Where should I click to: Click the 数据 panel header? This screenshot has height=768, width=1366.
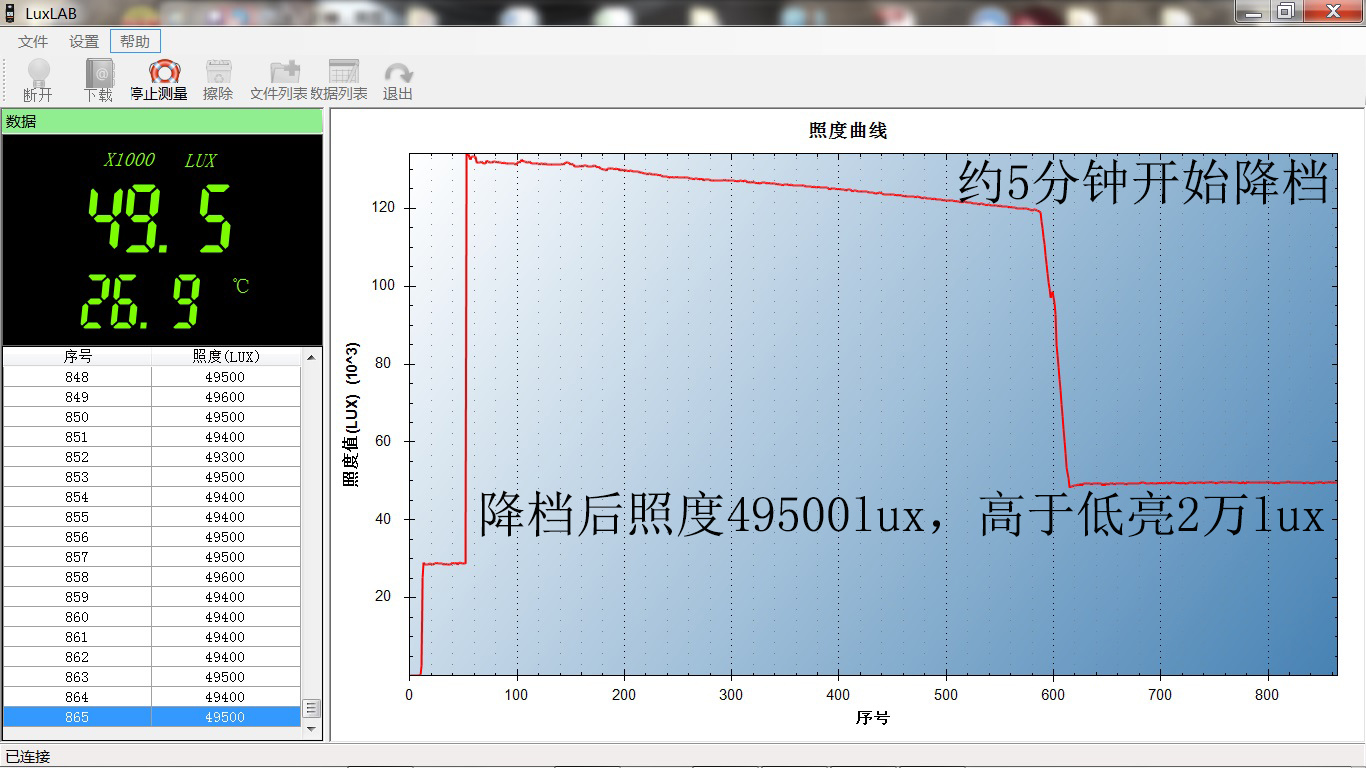click(x=162, y=121)
